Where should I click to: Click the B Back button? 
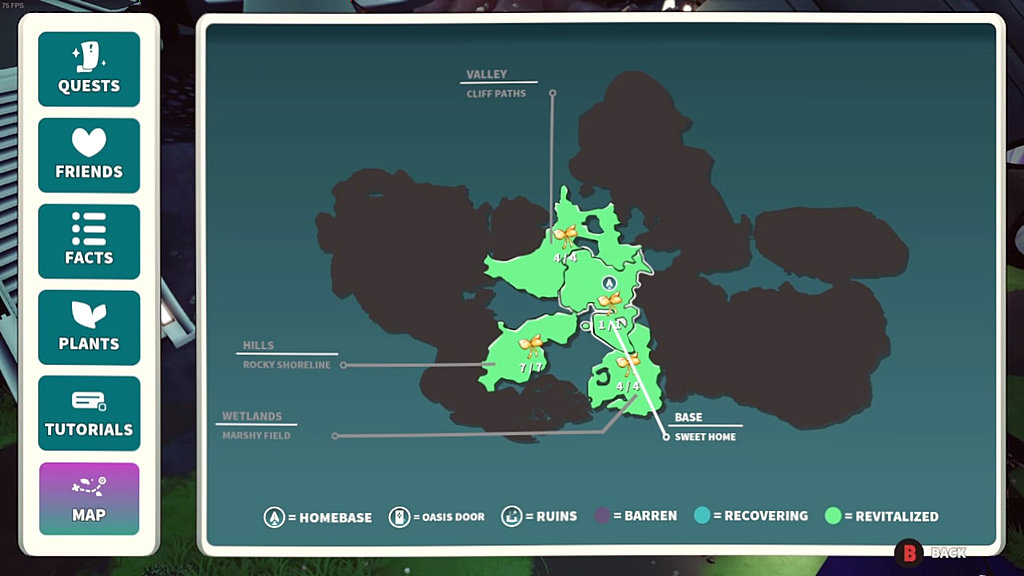pos(931,553)
